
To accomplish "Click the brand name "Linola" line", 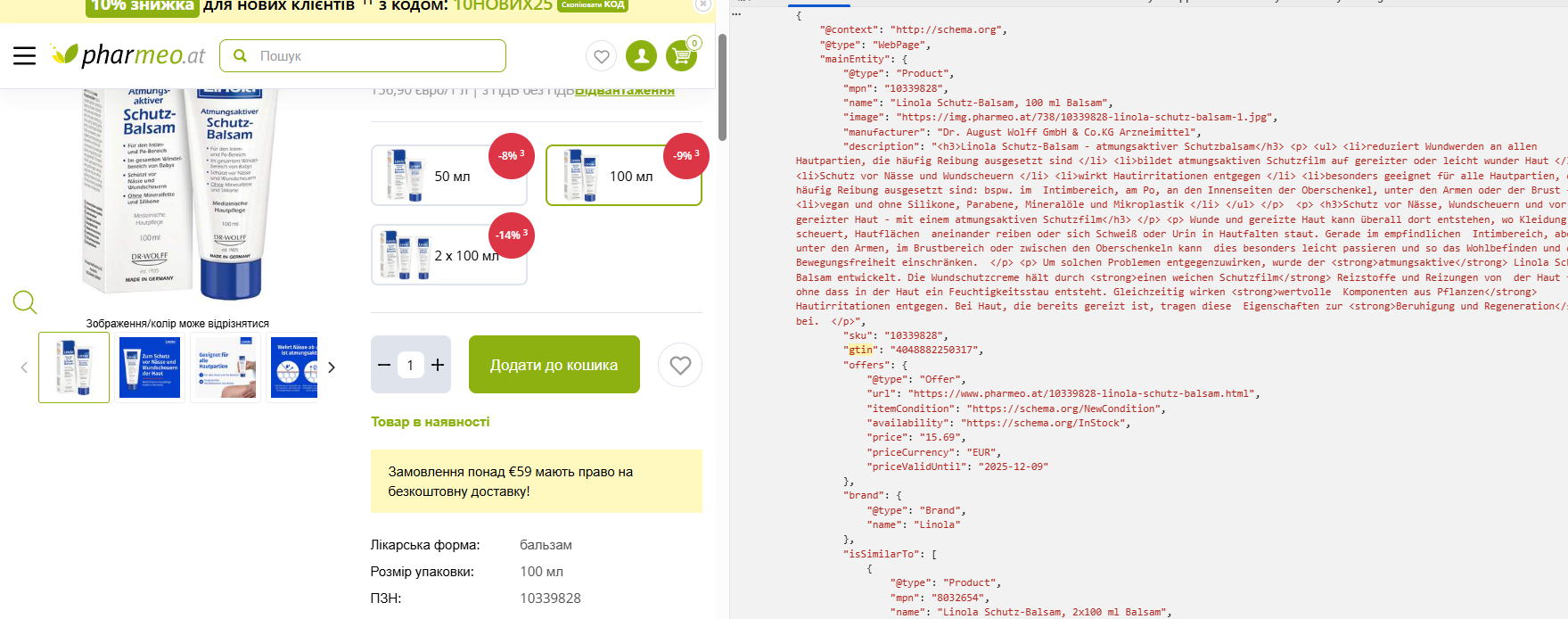I will pyautogui.click(x=914, y=524).
